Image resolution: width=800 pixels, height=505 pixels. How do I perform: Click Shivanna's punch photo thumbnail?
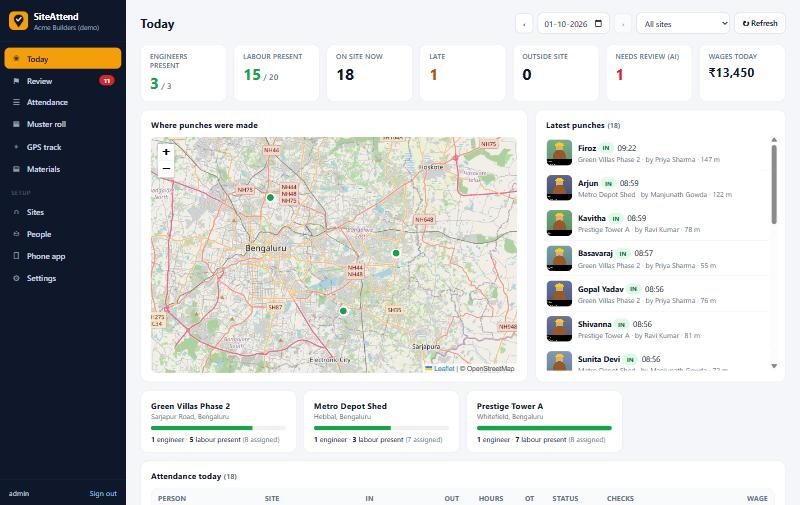pos(559,329)
